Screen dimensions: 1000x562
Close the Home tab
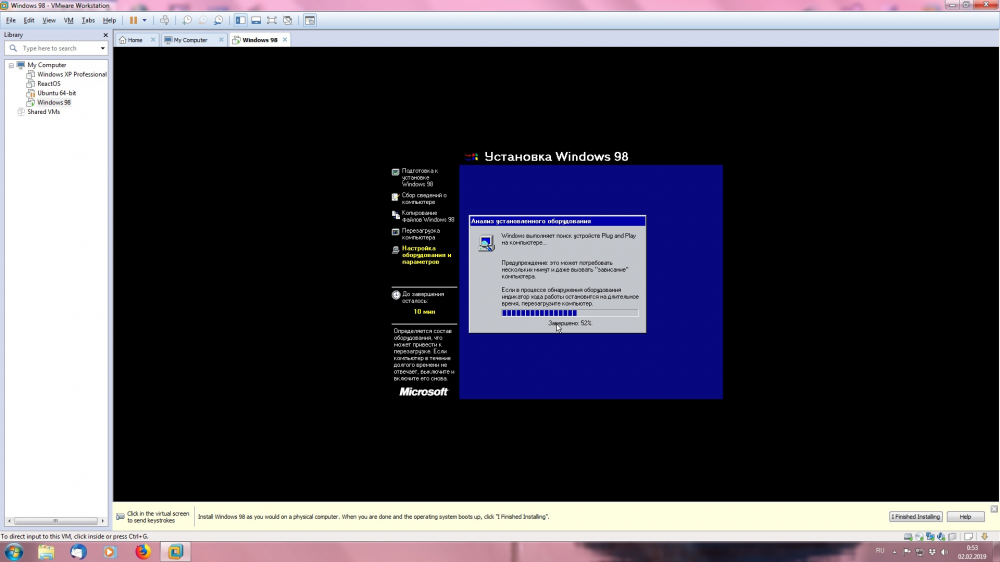(x=153, y=40)
